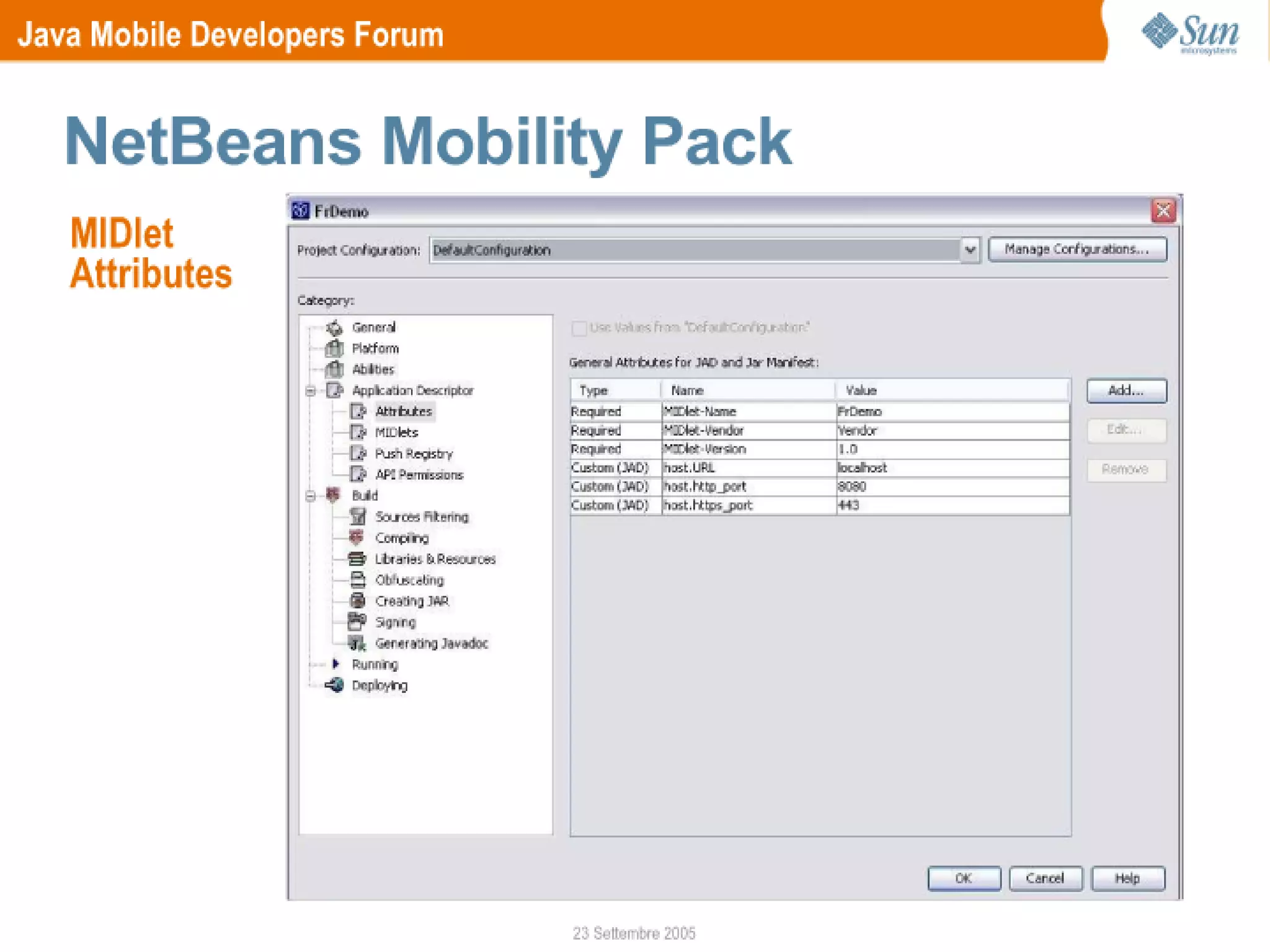Select the MIDlet-Name table cell
1270x952 pixels.
tap(748, 412)
